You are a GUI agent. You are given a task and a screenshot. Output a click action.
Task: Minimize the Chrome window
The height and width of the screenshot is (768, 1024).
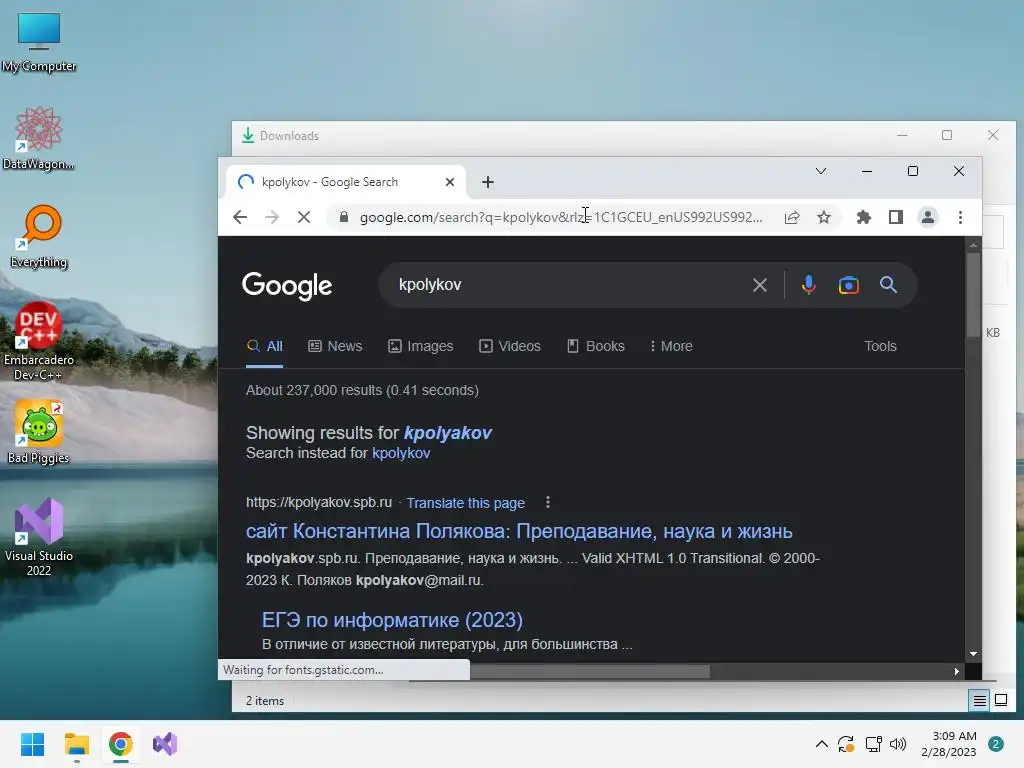click(x=867, y=171)
